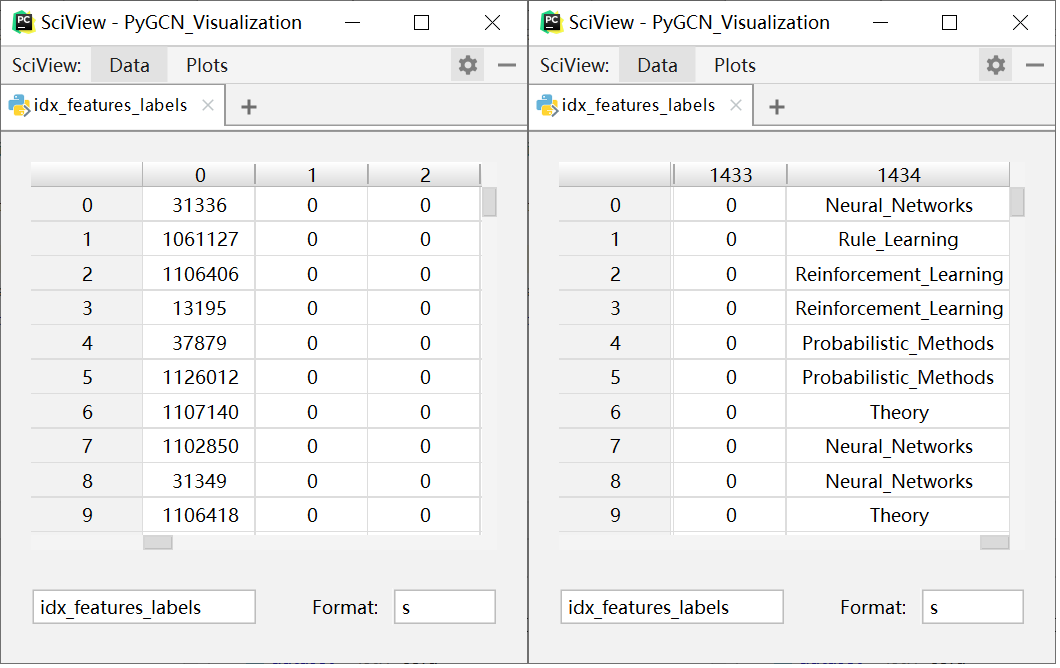Select cell 1061127 in left table

[x=200, y=240]
